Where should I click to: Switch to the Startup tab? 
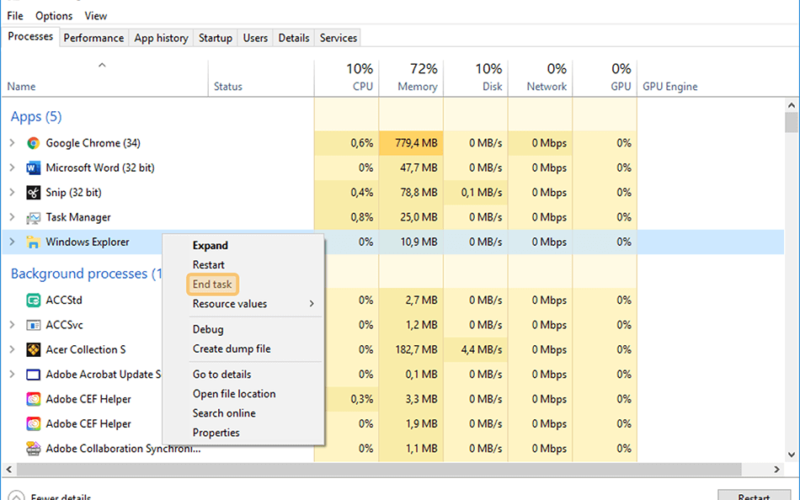click(x=215, y=38)
